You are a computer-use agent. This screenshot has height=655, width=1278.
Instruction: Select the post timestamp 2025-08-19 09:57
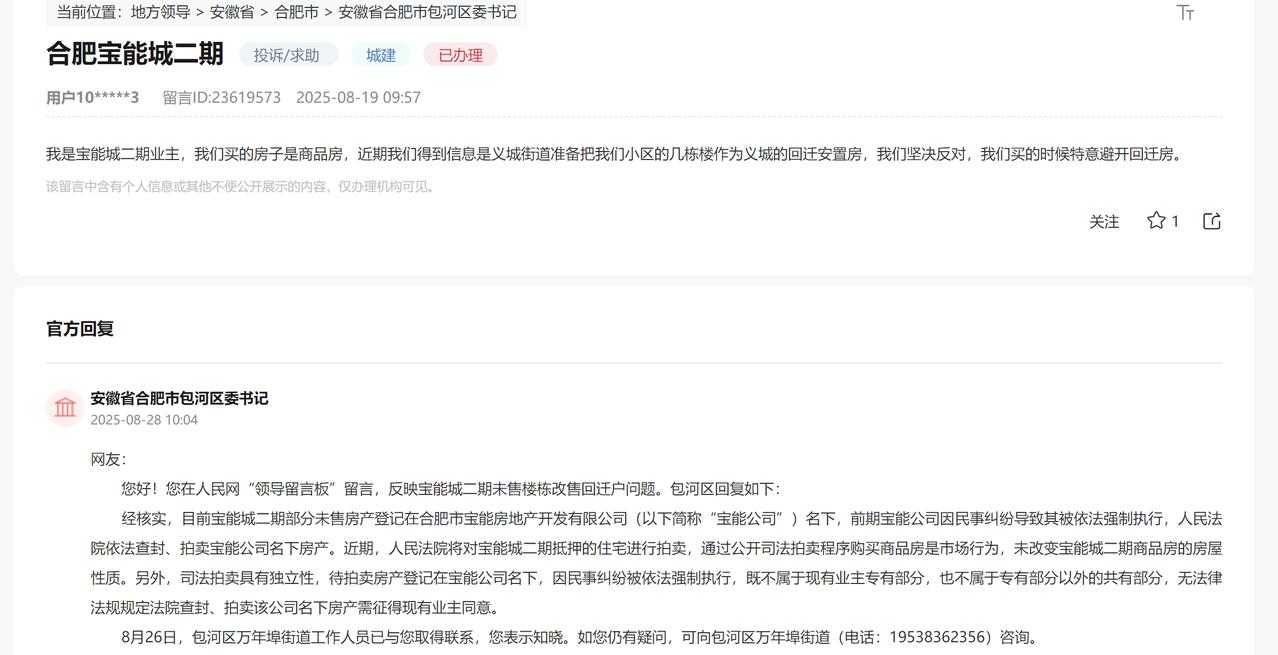[358, 97]
